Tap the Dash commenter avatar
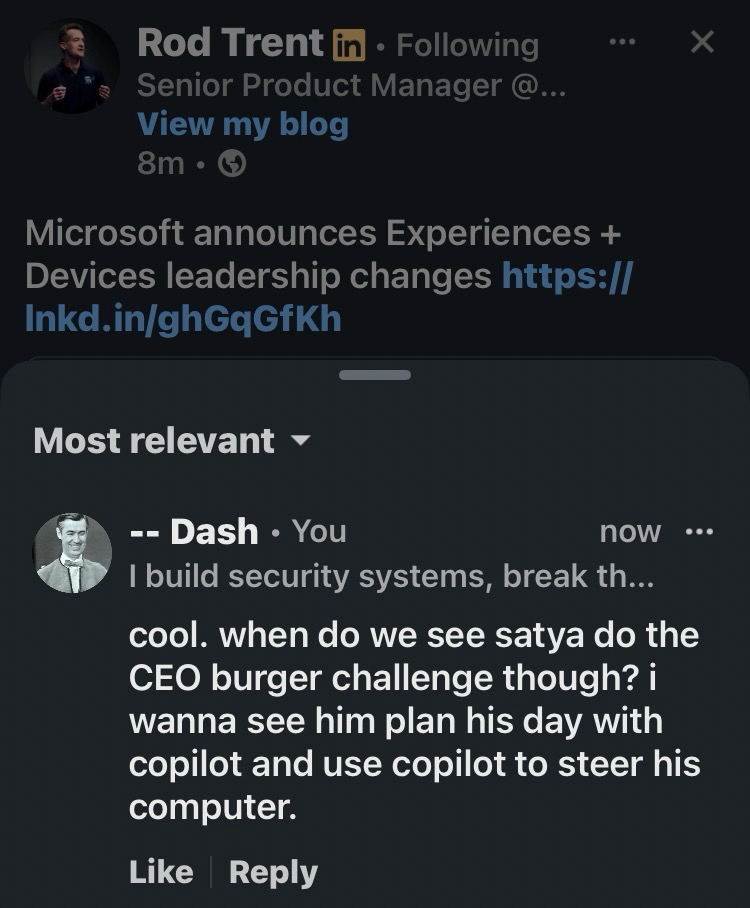This screenshot has height=908, width=750. pos(72,553)
